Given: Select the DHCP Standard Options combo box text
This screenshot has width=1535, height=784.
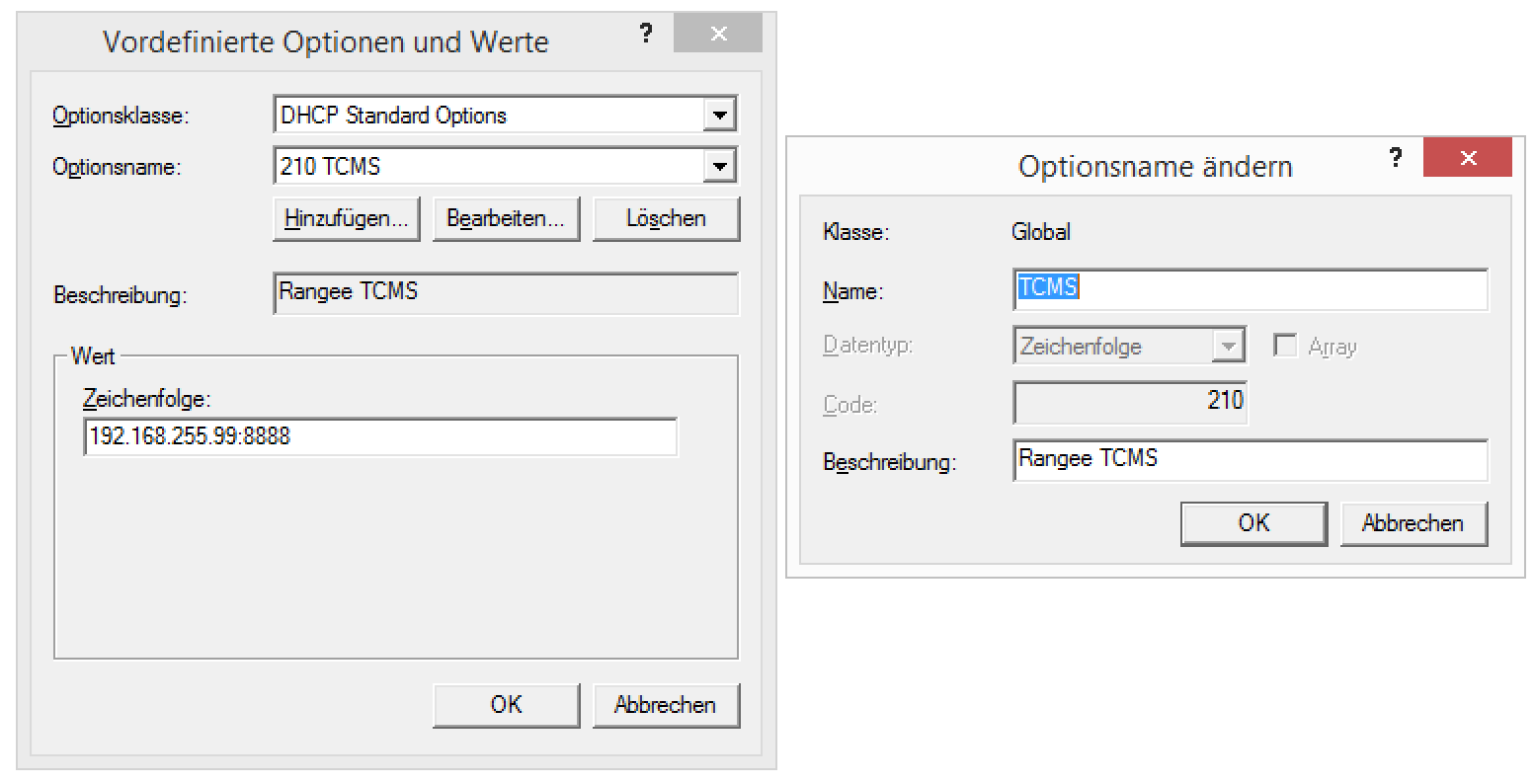Looking at the screenshot, I should 489,116.
